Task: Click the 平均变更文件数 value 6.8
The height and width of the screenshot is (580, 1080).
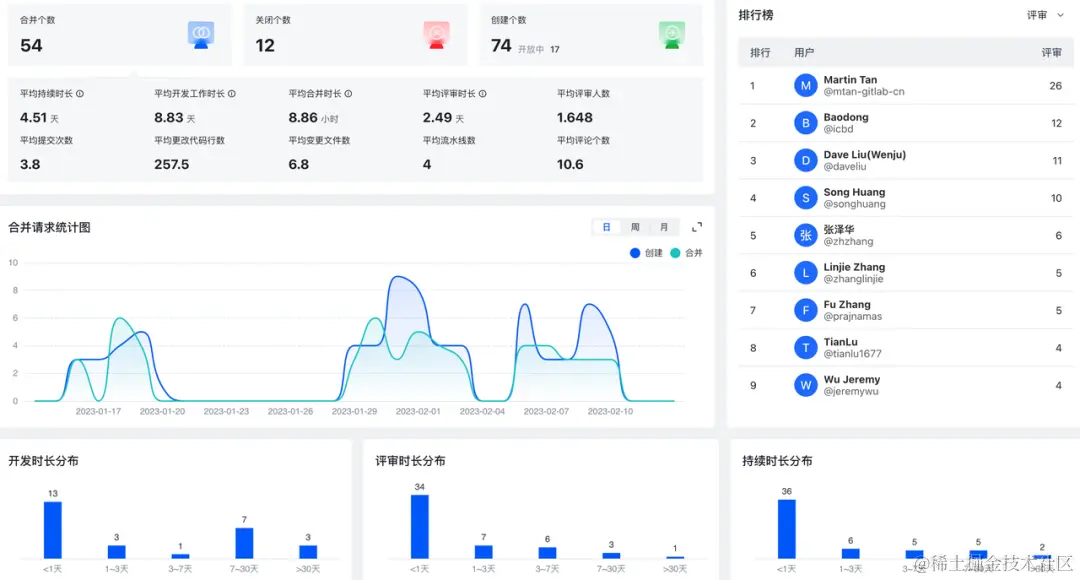Action: click(x=299, y=164)
